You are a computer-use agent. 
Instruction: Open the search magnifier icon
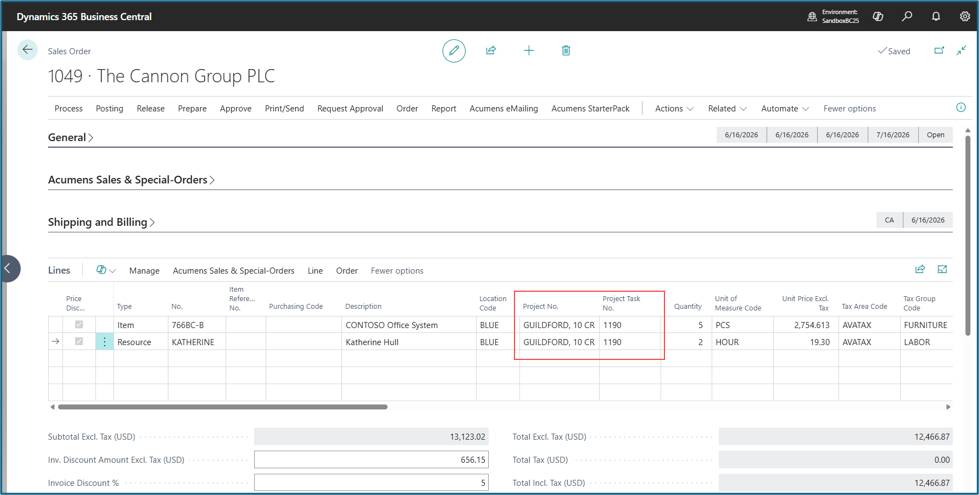[x=907, y=17]
